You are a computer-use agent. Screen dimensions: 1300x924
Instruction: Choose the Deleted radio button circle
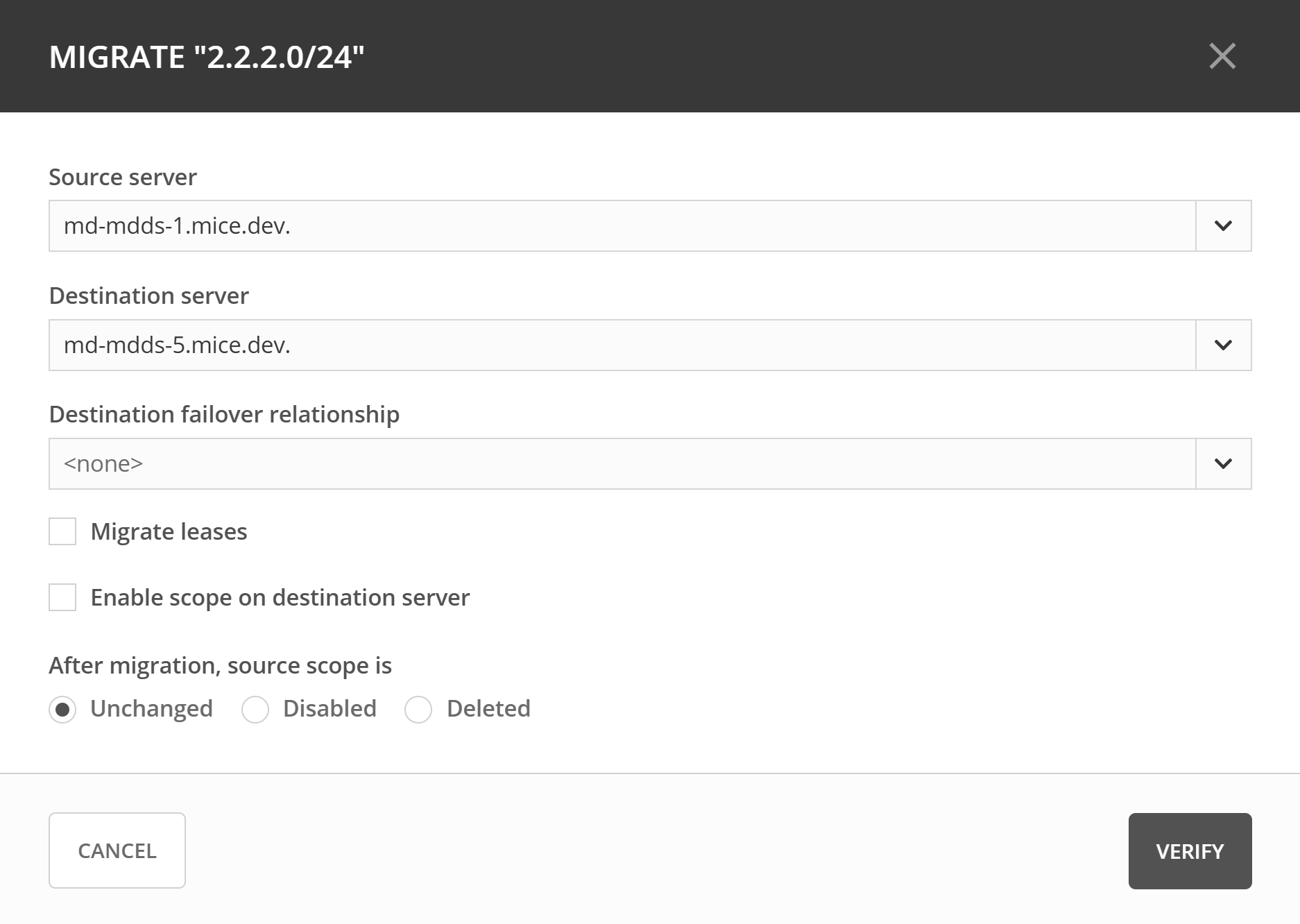pos(418,710)
